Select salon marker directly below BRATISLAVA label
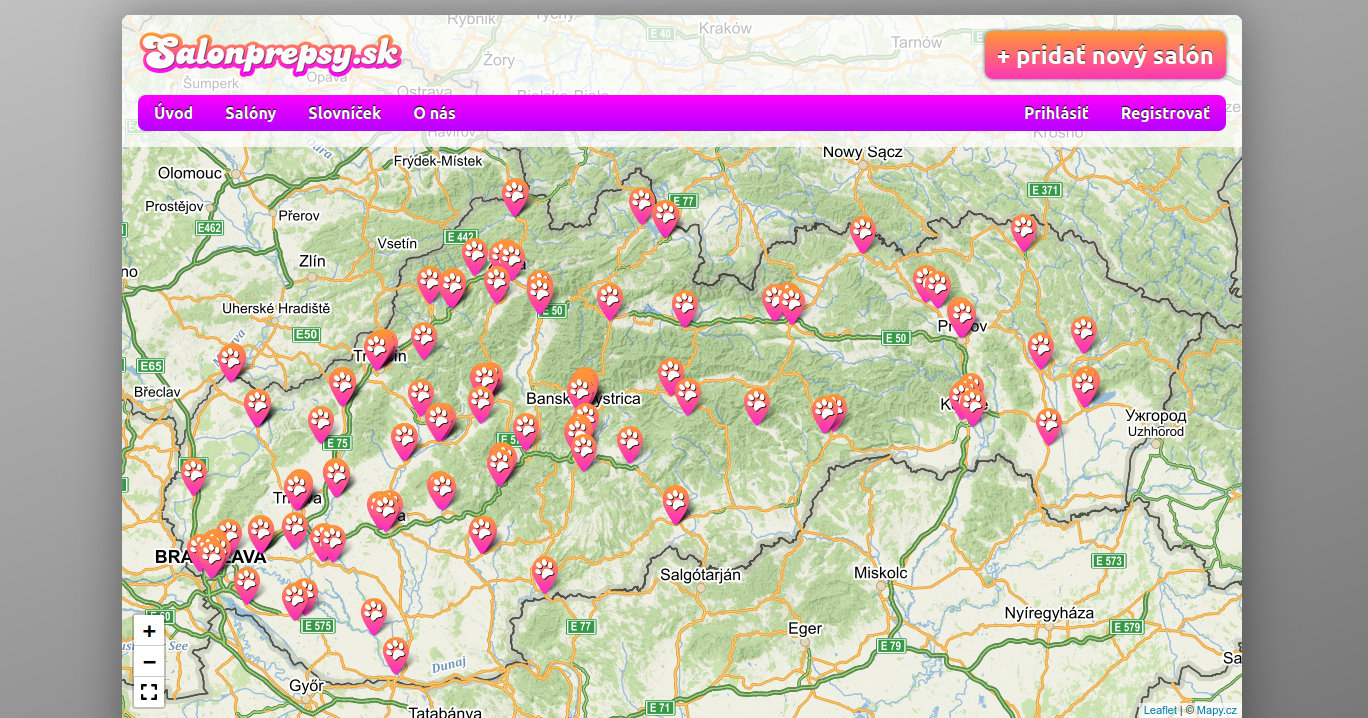The height and width of the screenshot is (718, 1368). pos(247,584)
